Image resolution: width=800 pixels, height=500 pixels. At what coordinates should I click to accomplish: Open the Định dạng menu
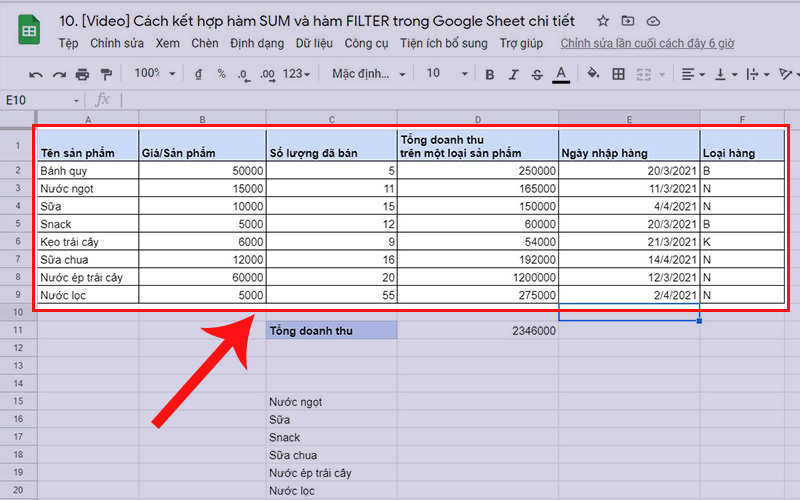point(257,43)
